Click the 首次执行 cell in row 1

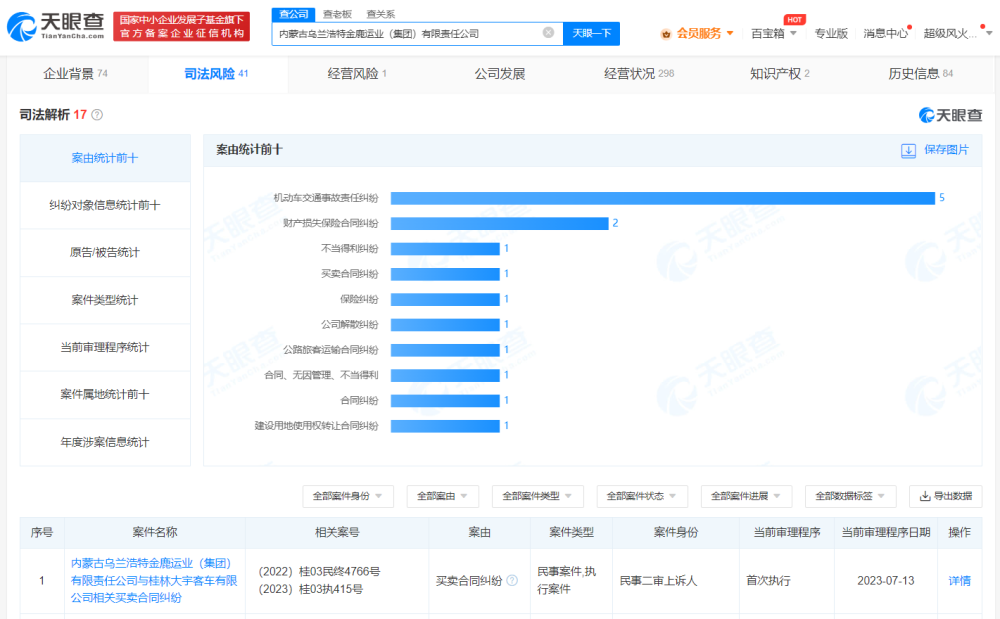click(x=768, y=581)
